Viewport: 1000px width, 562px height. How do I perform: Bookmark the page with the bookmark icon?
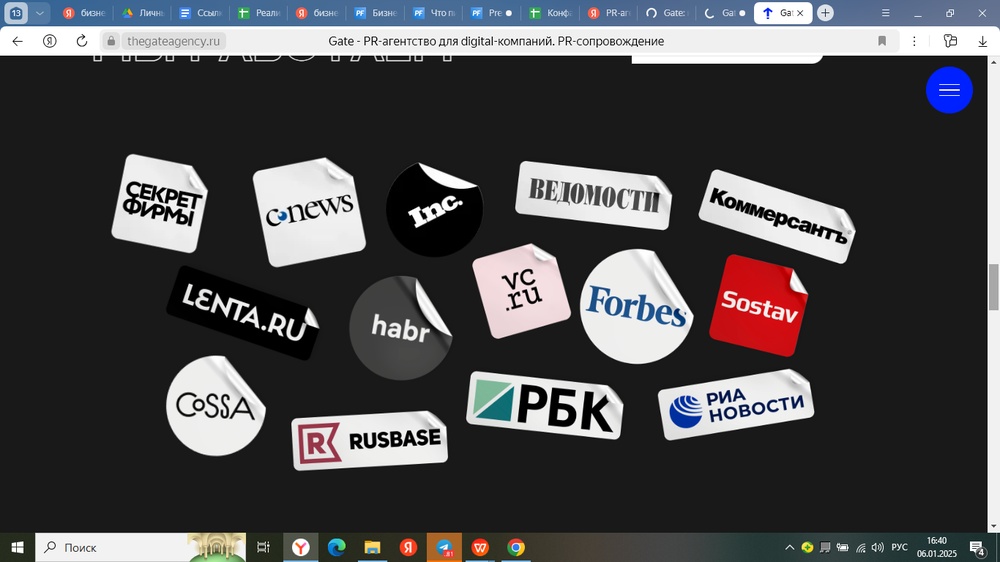click(882, 41)
